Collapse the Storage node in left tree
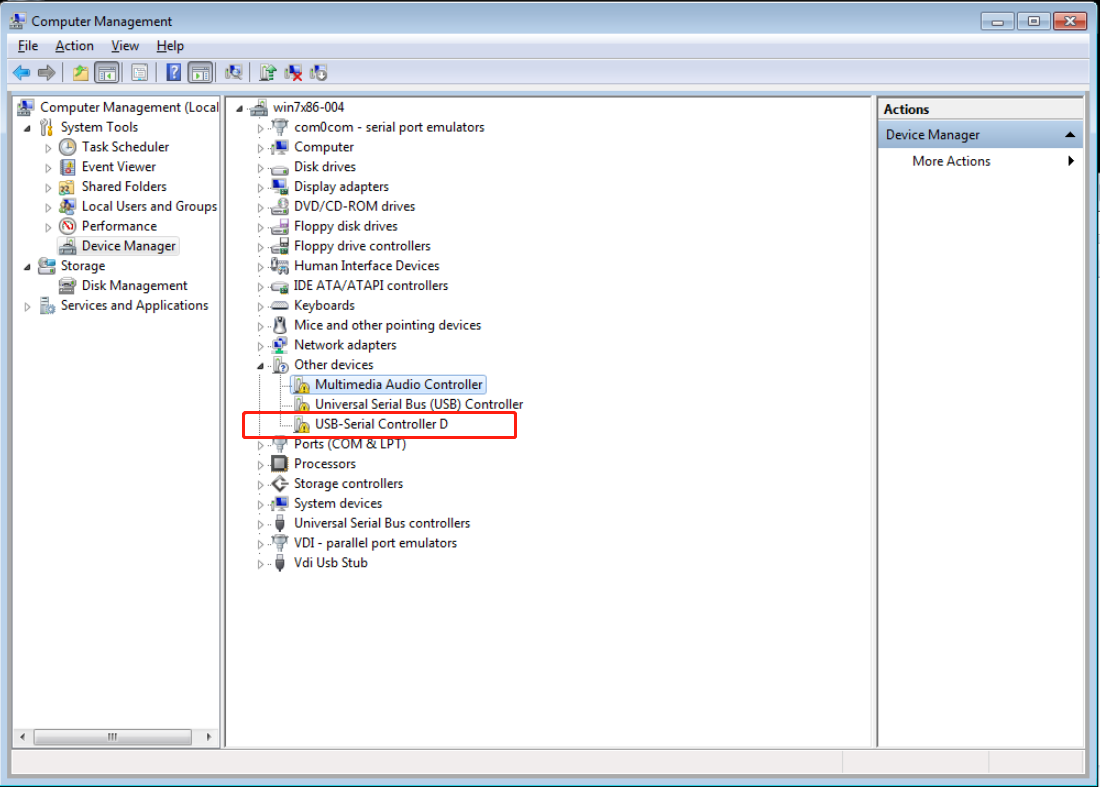 pos(27,267)
